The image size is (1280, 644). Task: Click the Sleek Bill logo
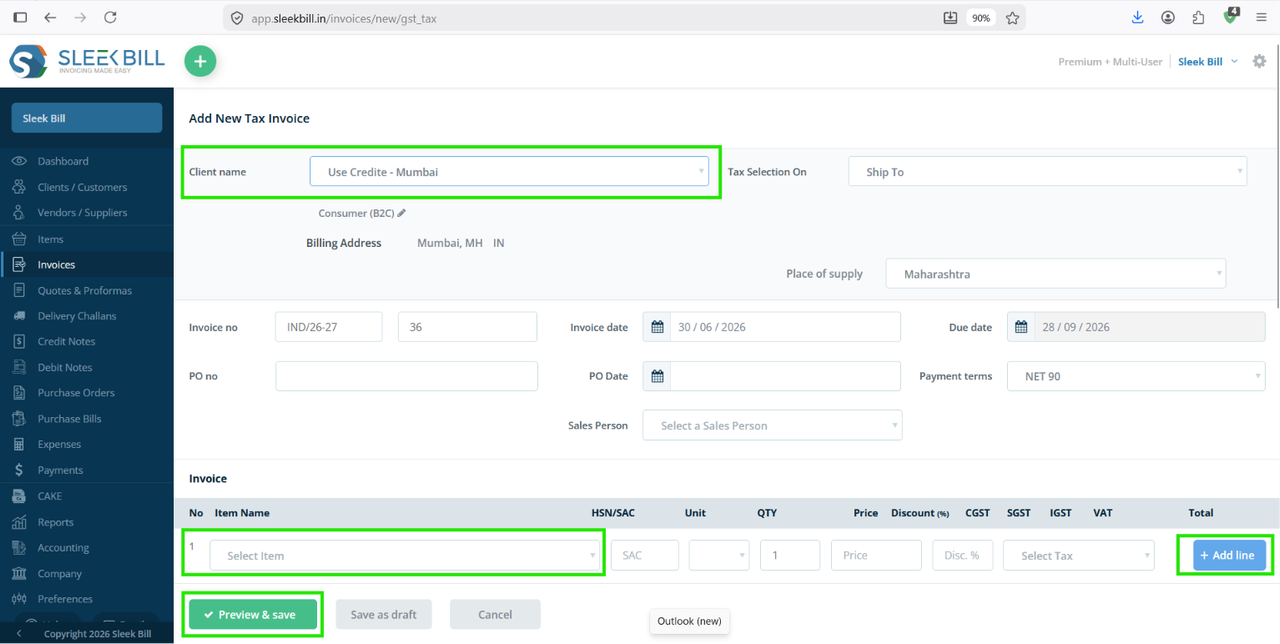click(87, 62)
